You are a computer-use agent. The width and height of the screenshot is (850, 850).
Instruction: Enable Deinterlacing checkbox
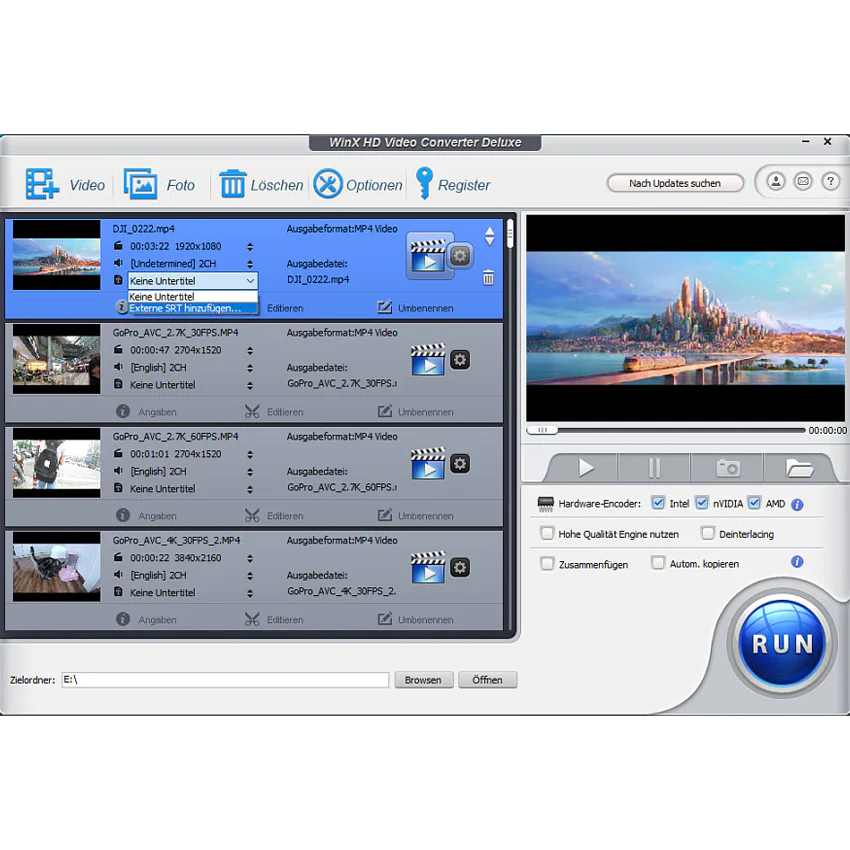coord(707,533)
